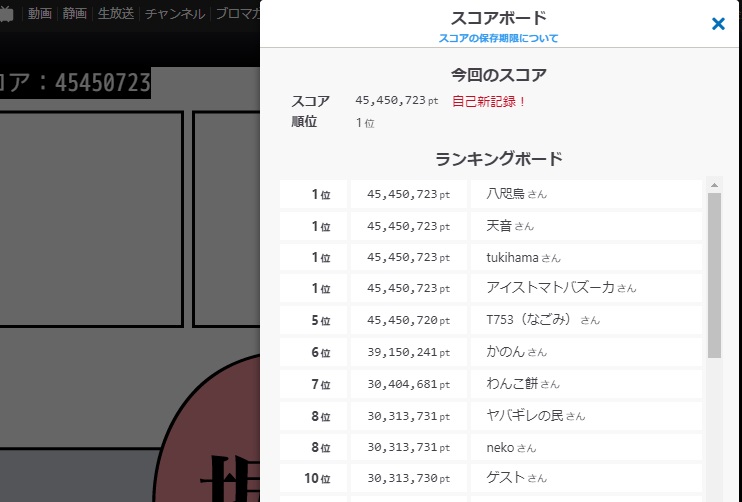Select the かのん さん ranking row

point(491,352)
